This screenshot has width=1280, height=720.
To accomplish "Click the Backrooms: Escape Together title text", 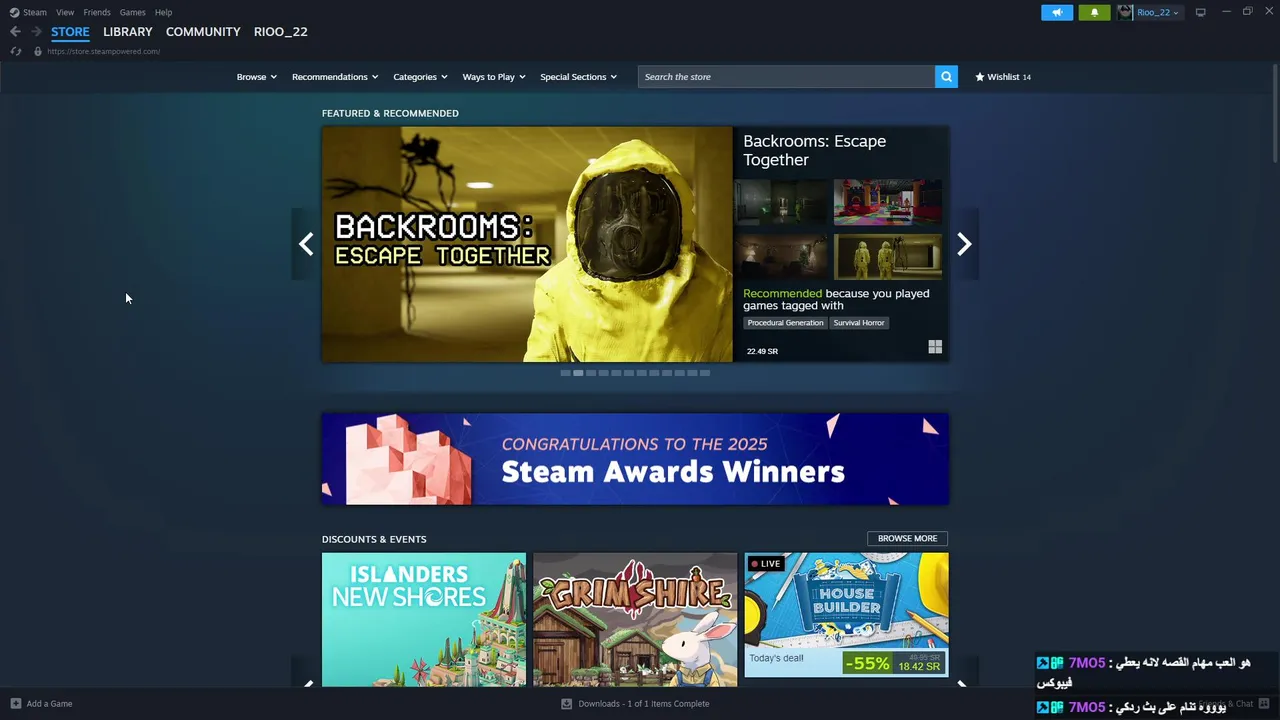I will (x=814, y=150).
